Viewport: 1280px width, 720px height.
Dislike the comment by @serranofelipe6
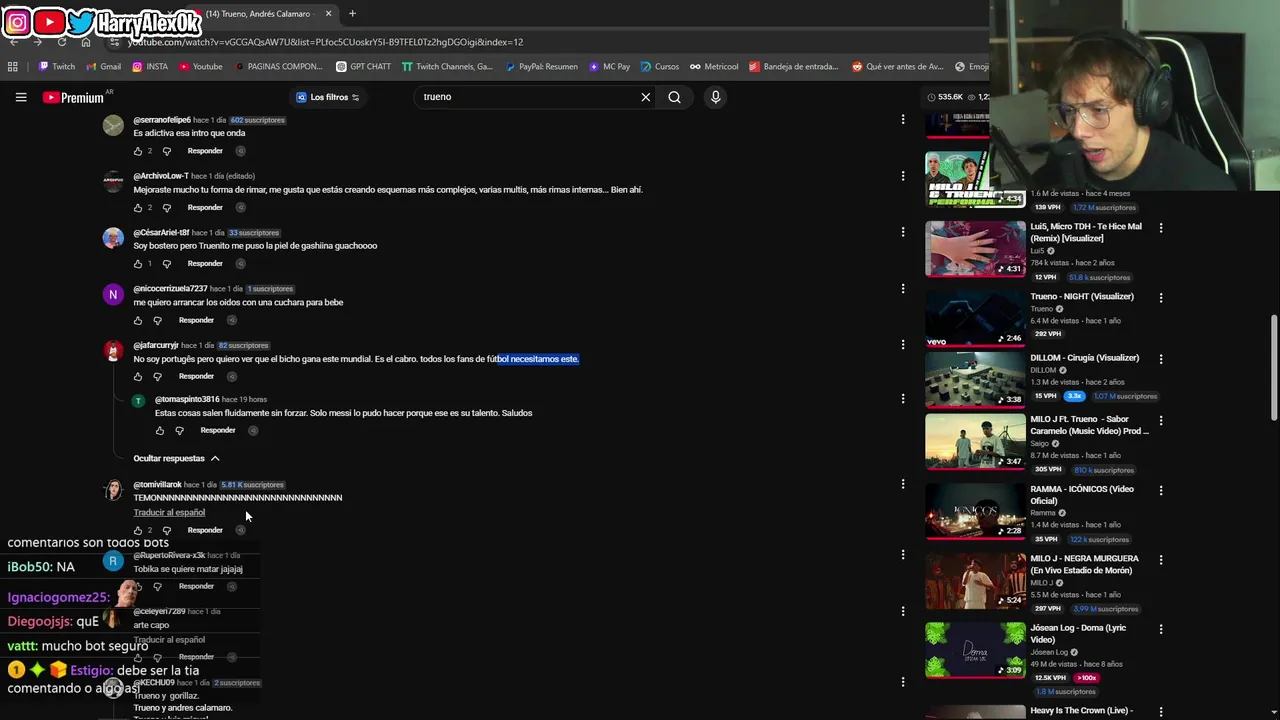pos(166,151)
